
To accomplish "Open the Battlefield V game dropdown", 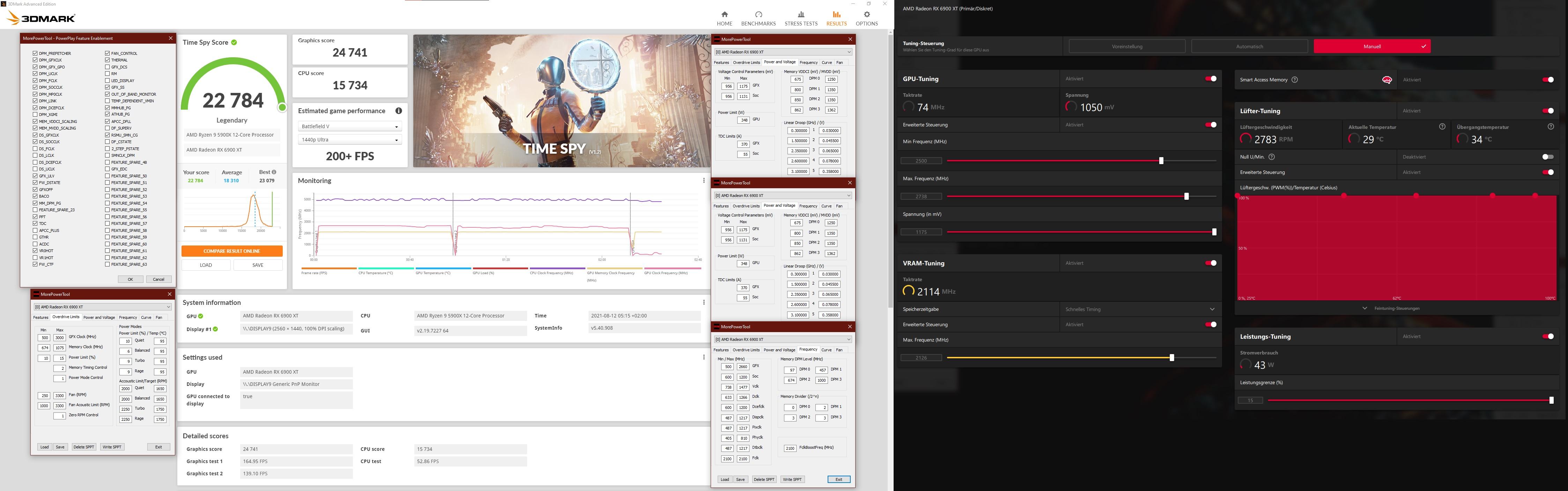I will tap(349, 127).
